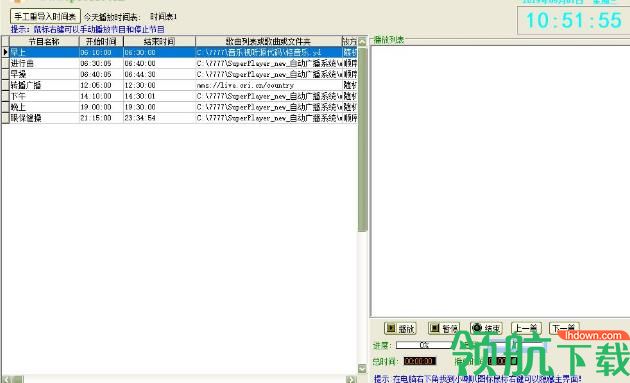Start playback with the 播放 button
Viewport: 630px width, 383px height.
400,328
